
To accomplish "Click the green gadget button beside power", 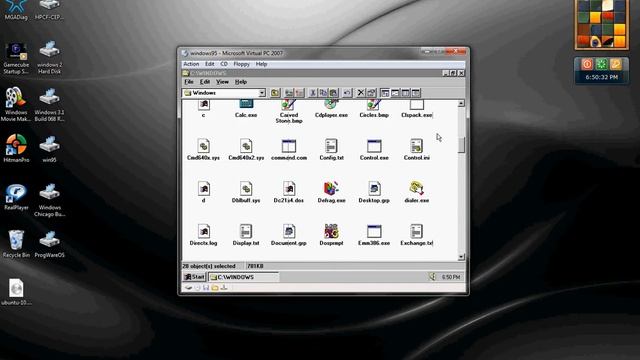I will pos(601,64).
